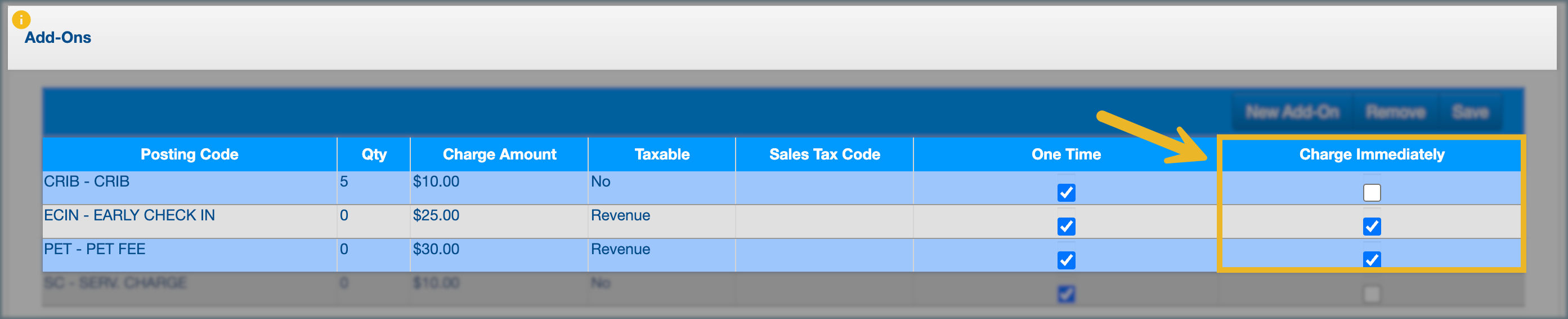Select the PET - PET FEE posting code

click(x=95, y=249)
